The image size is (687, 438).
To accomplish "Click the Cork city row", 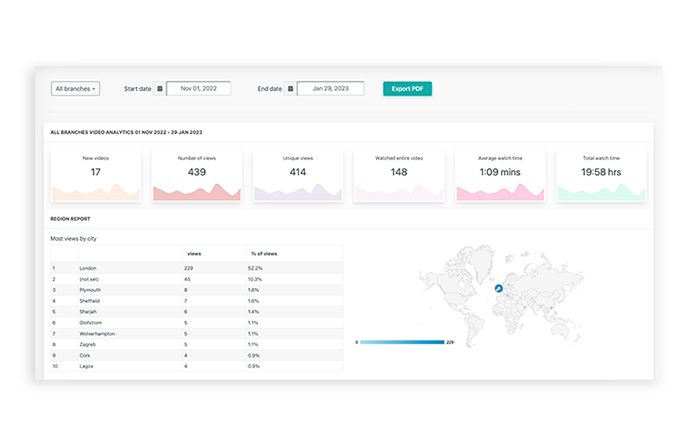I will click(197, 355).
